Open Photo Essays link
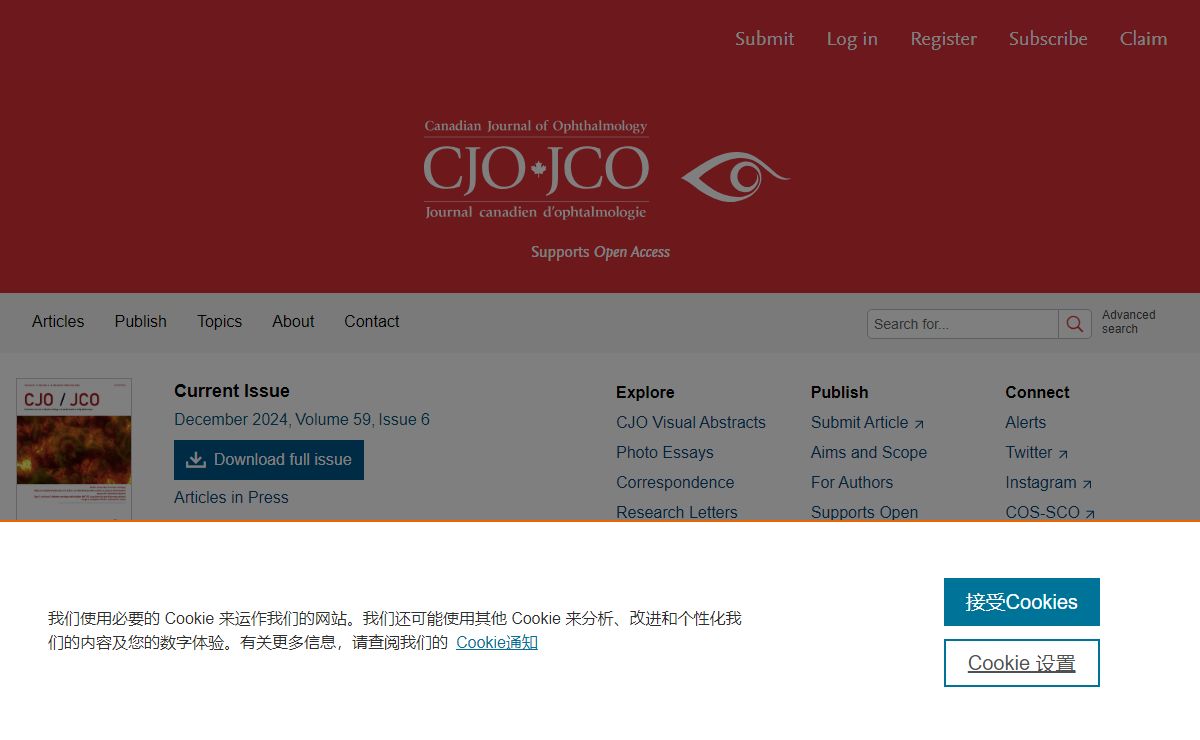This screenshot has width=1200, height=740. point(665,453)
